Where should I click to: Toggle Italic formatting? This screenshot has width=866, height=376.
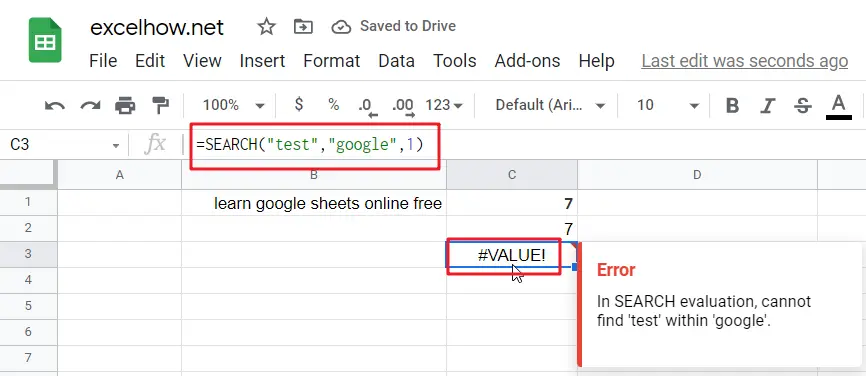[767, 105]
